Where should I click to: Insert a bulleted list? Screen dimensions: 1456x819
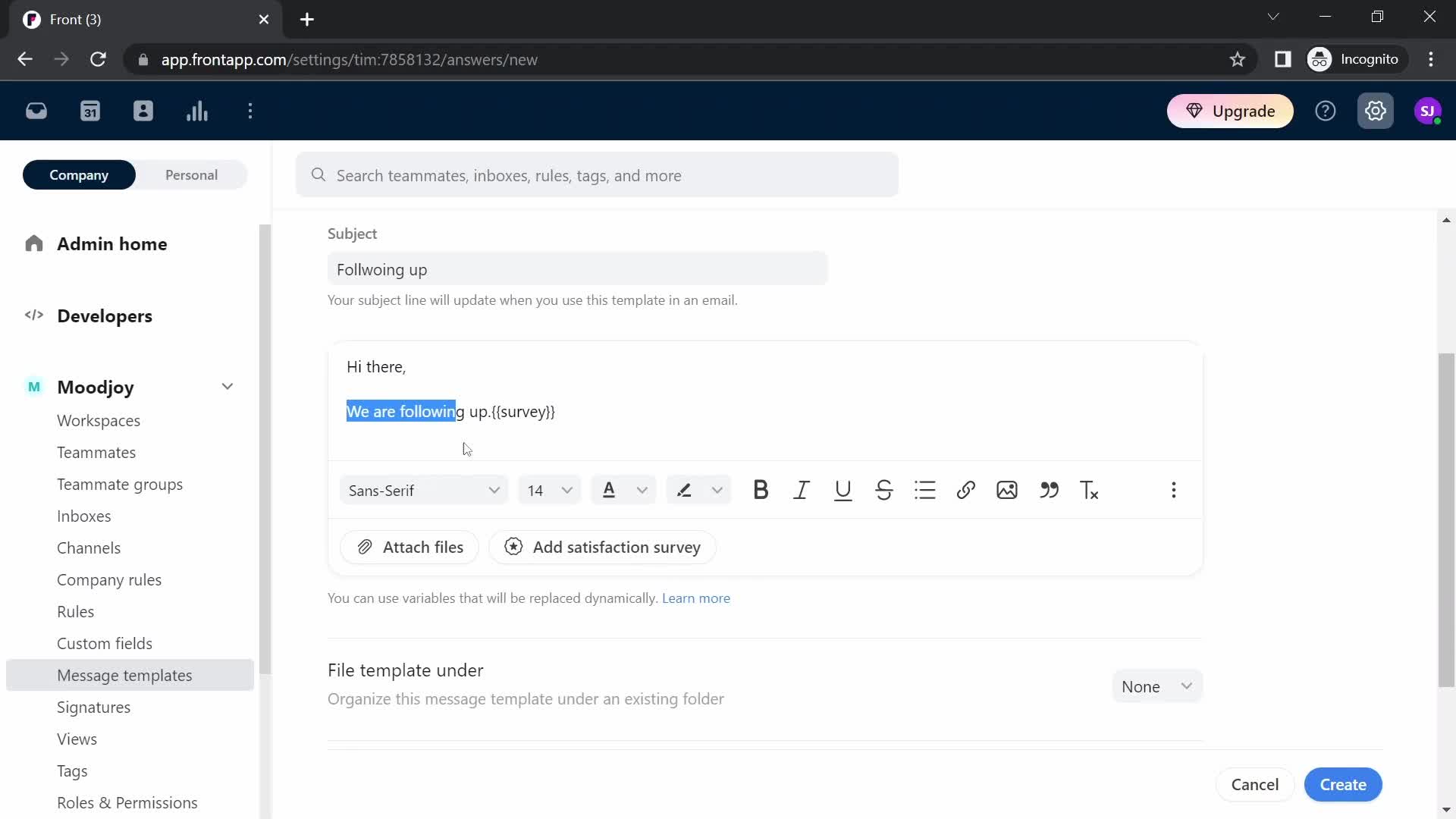[x=925, y=491]
